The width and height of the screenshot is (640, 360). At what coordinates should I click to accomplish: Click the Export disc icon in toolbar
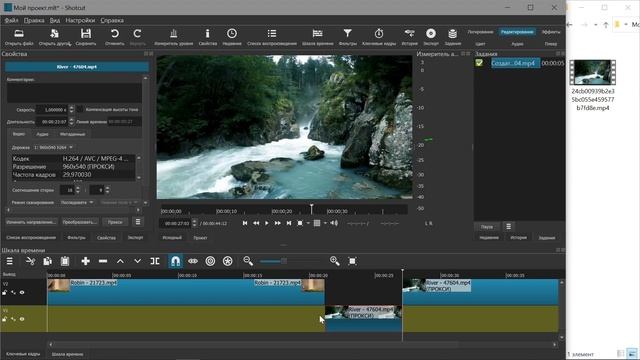click(x=431, y=33)
